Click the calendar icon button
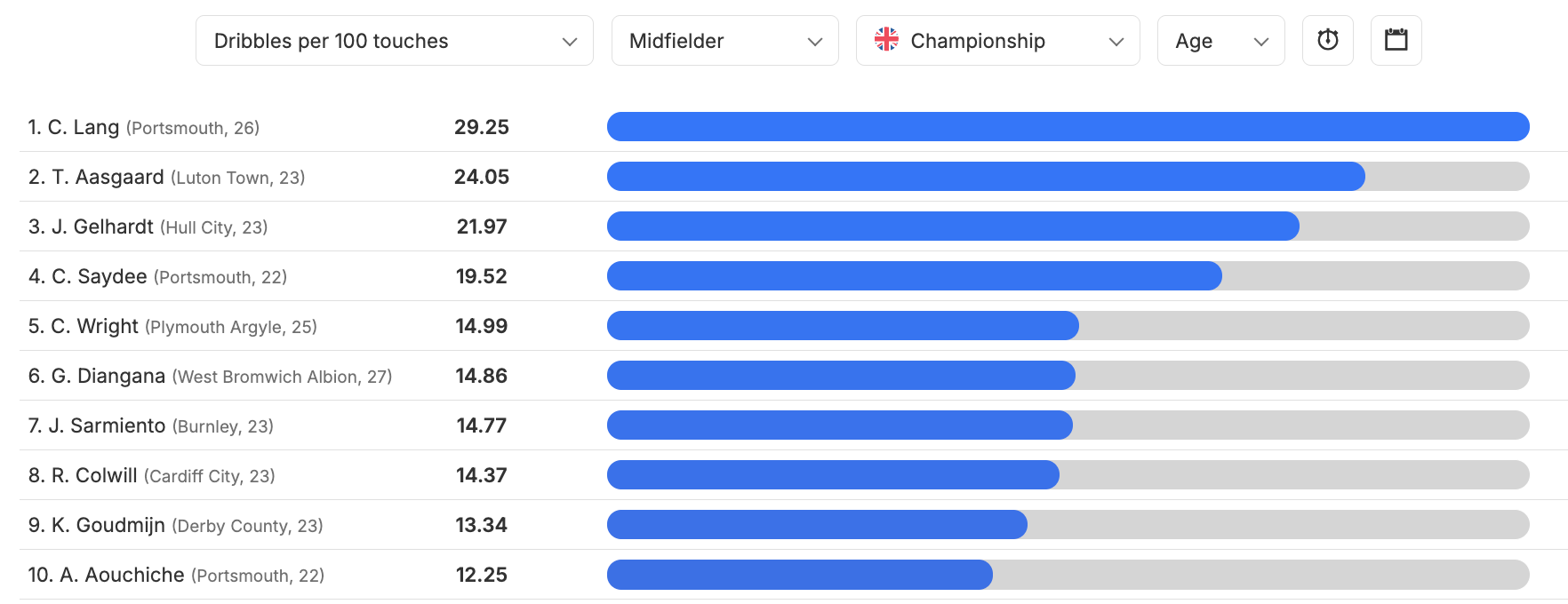Viewport: 1568px width, 604px height. (x=1396, y=40)
